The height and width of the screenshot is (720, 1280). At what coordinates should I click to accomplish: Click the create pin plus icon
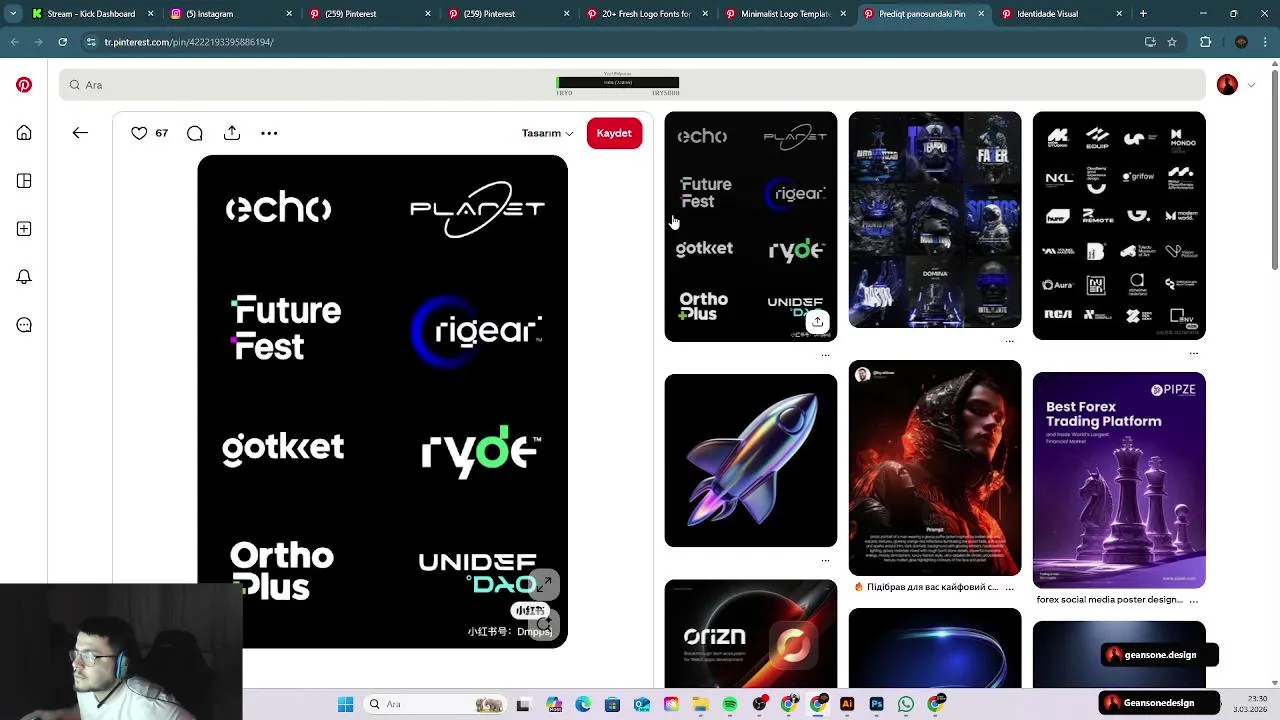click(24, 229)
